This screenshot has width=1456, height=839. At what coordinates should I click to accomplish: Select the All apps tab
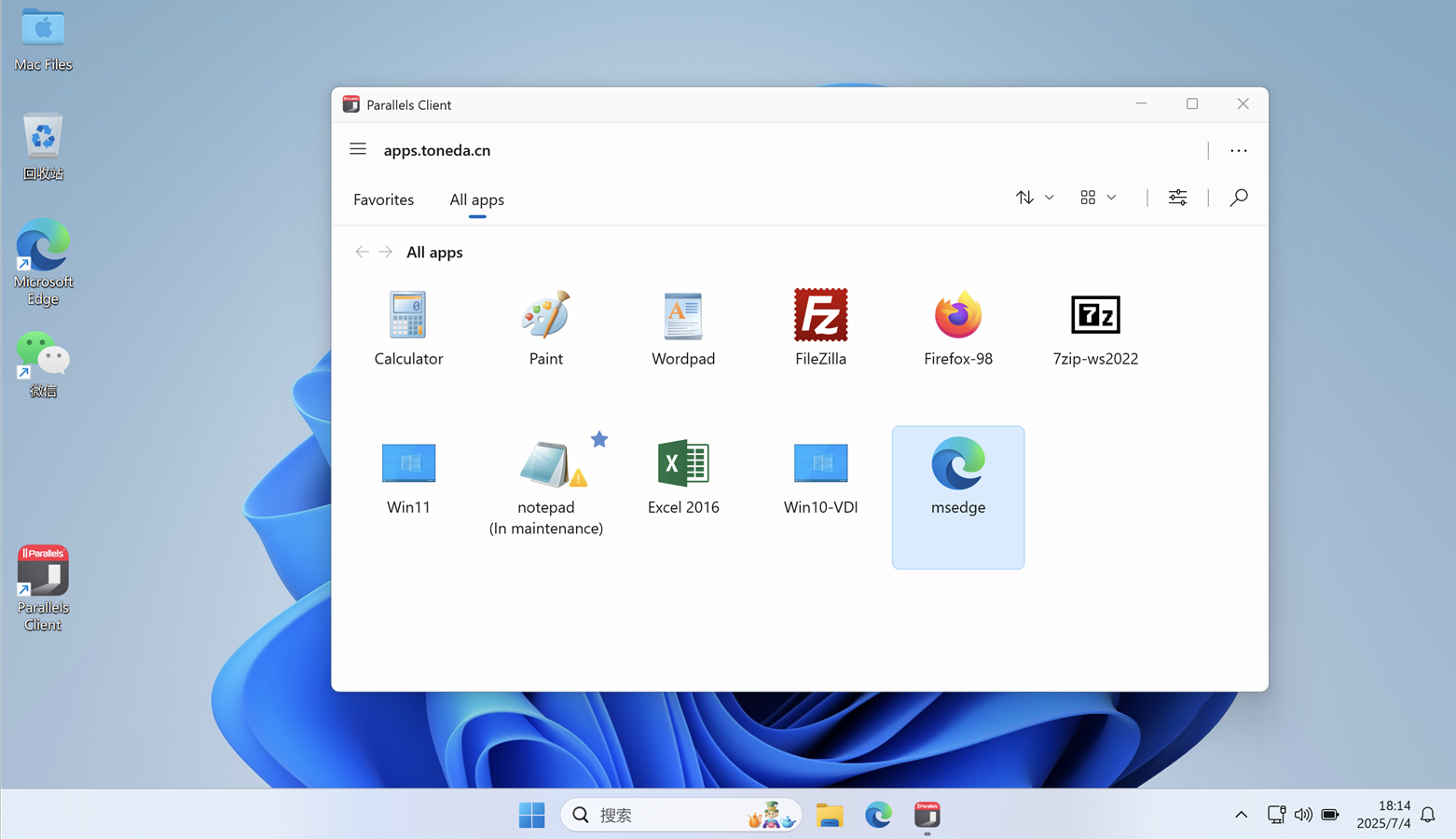(x=476, y=199)
